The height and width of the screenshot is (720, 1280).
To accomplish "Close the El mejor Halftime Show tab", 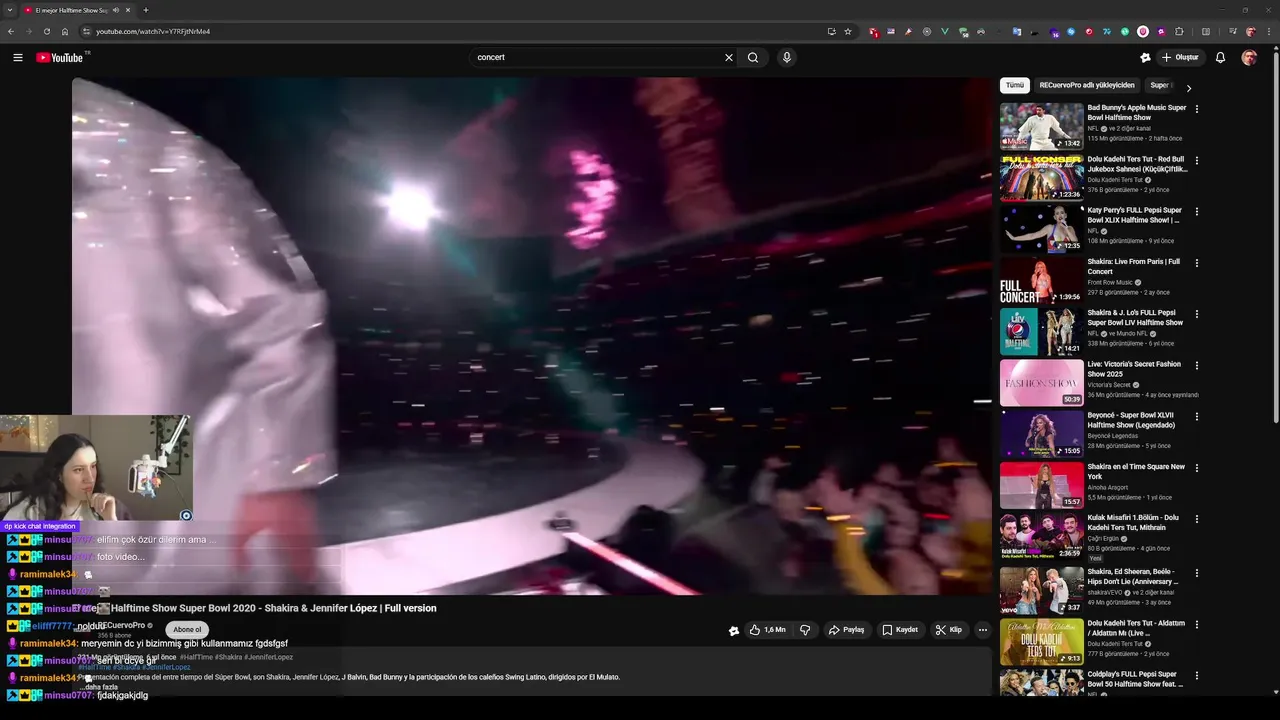I will 128,10.
